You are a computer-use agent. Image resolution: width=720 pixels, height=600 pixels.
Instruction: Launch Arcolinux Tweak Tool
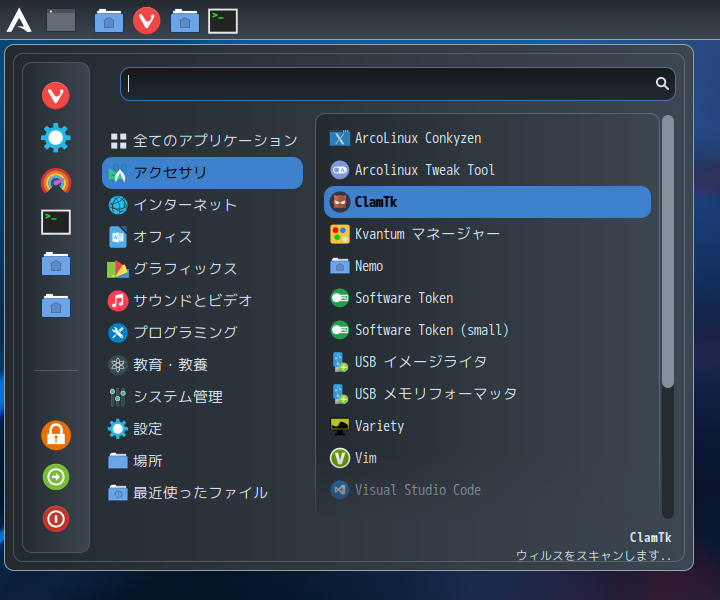coord(487,170)
